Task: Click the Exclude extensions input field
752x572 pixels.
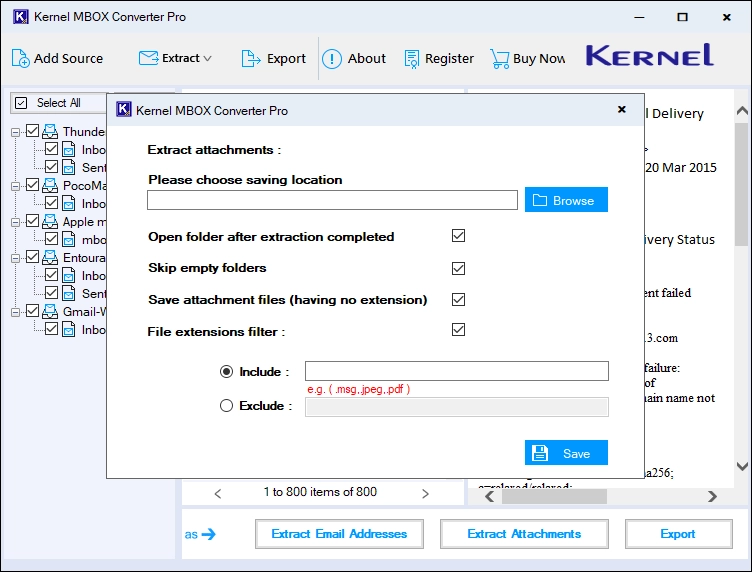Action: (457, 407)
